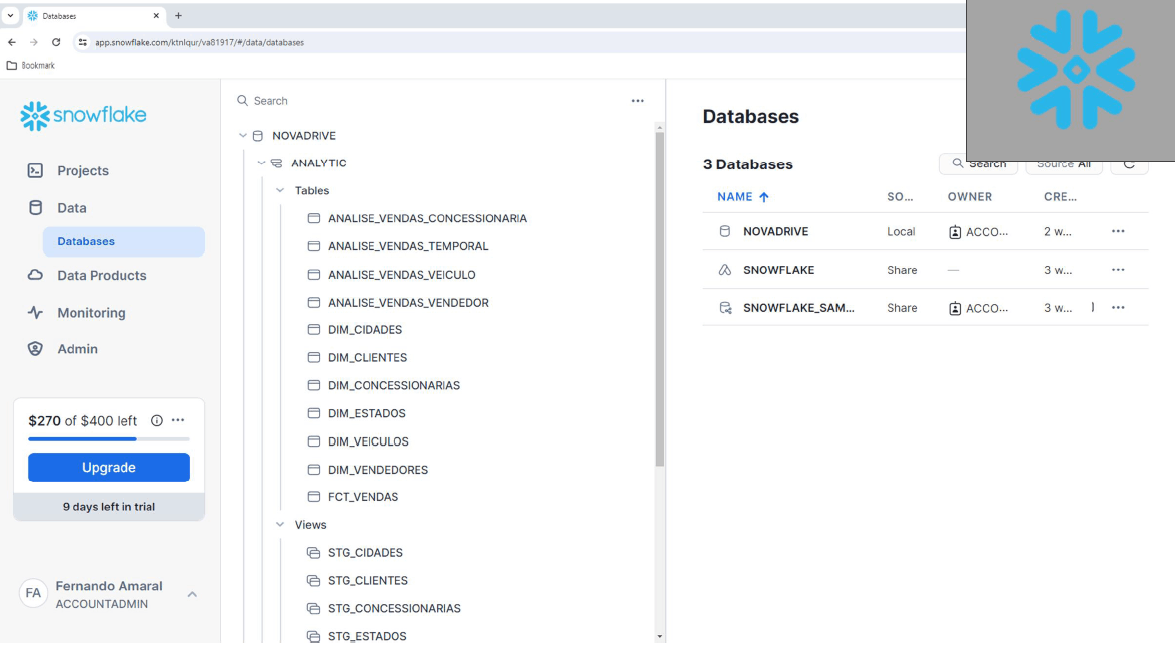Sort by the NAME column header

point(743,196)
